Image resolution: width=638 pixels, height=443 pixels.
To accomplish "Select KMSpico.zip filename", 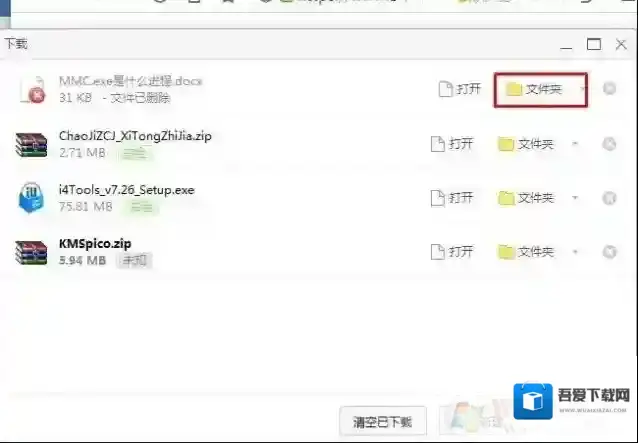I will [x=95, y=244].
